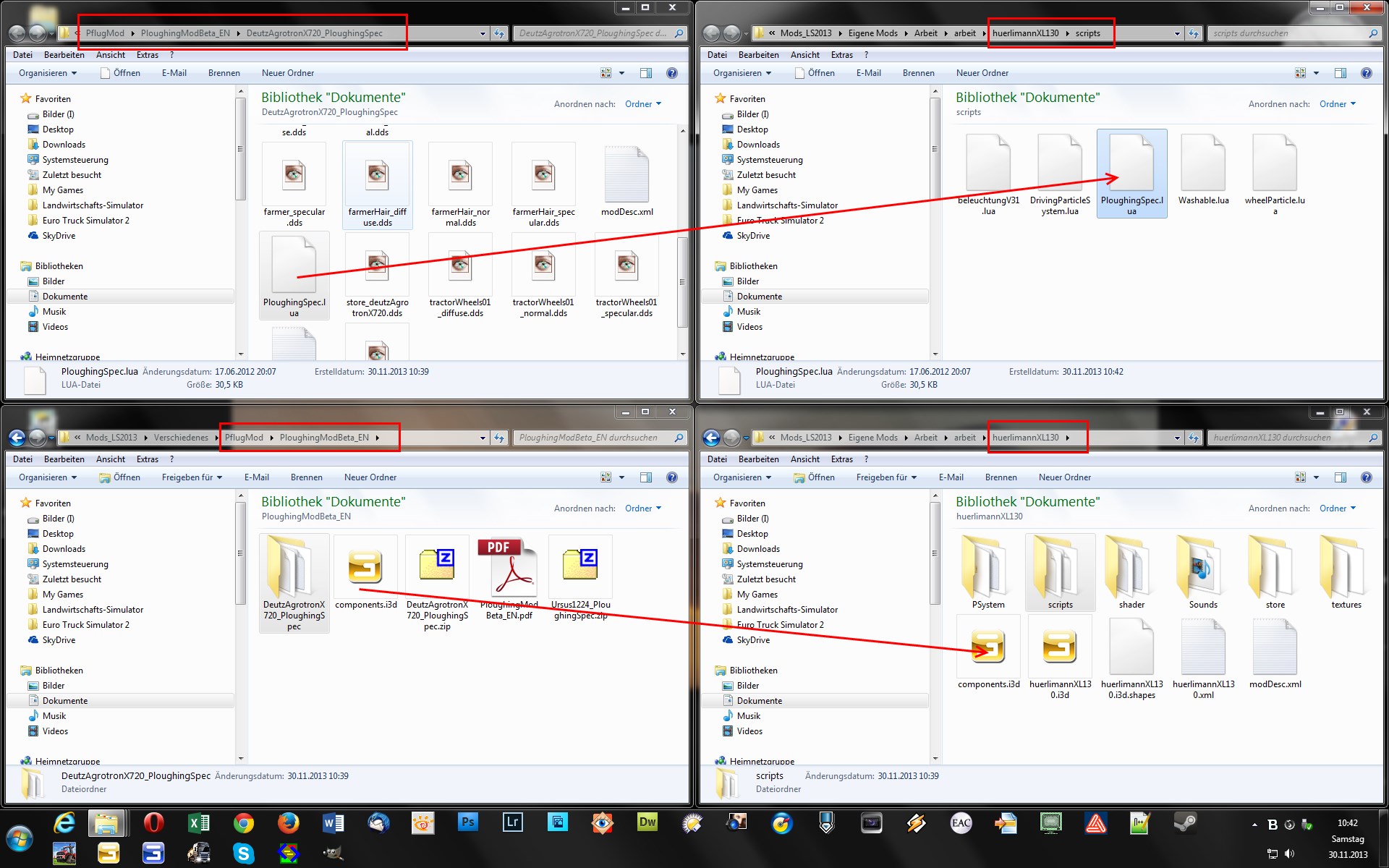Open the Freigeben für dropdown in the bottom-left window

click(x=192, y=477)
